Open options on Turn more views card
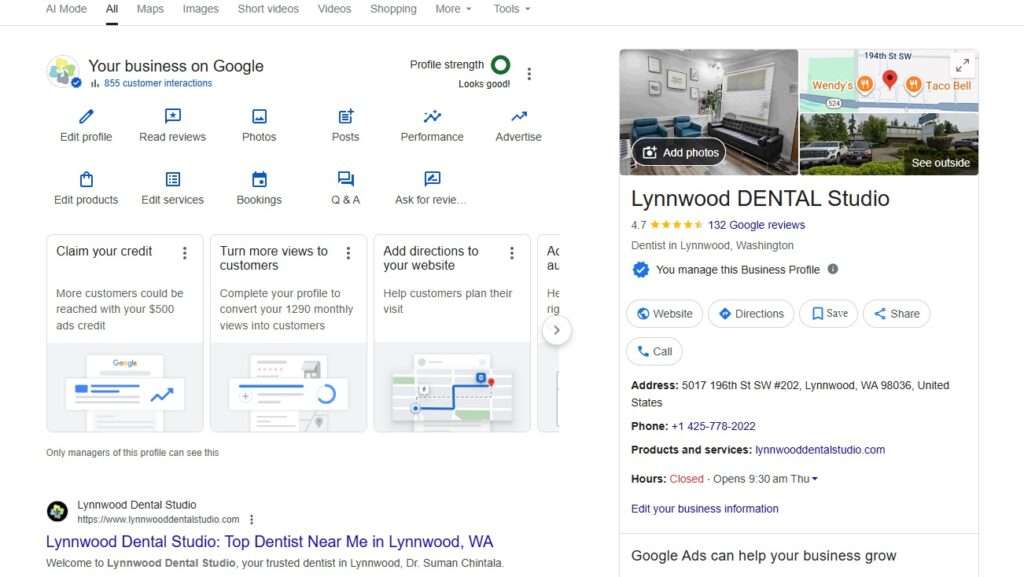This screenshot has height=577, width=1024. coord(348,253)
